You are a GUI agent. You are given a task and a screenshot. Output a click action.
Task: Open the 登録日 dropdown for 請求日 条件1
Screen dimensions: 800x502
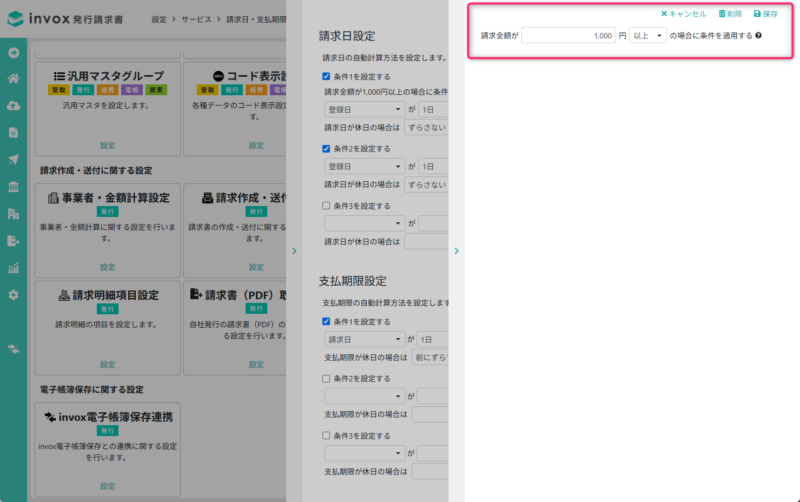click(x=365, y=109)
